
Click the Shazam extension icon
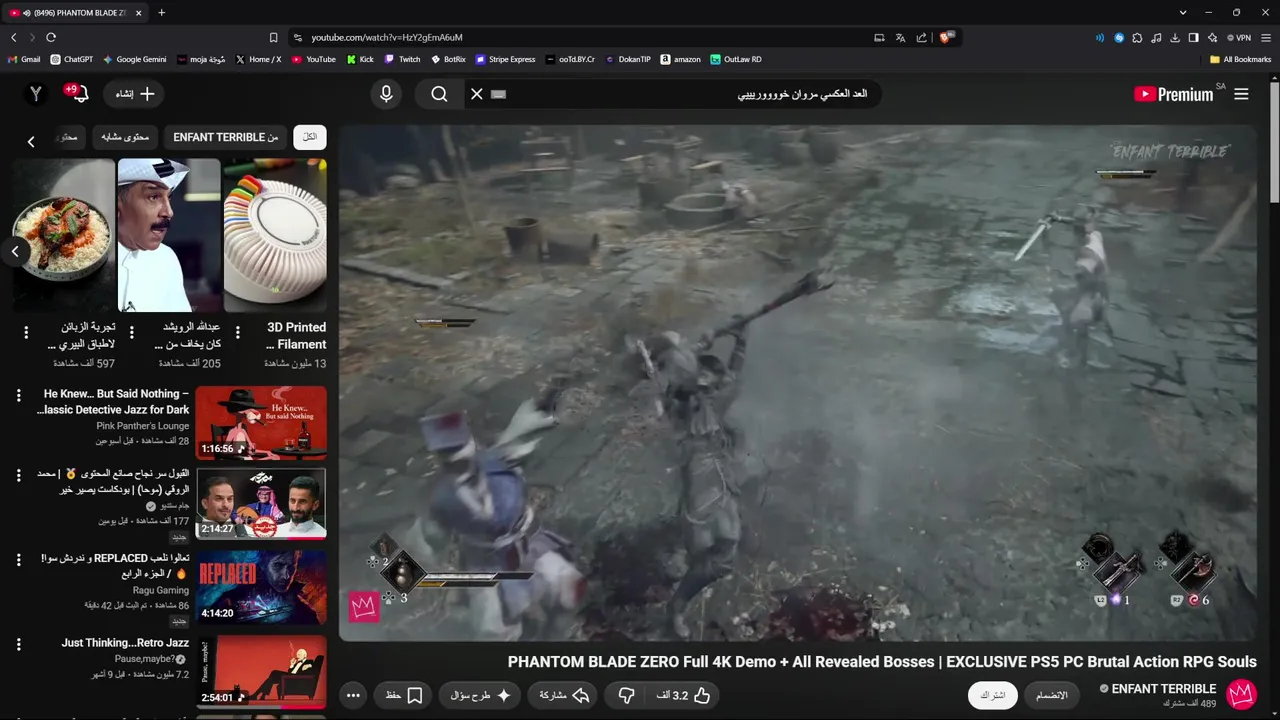coord(1119,38)
